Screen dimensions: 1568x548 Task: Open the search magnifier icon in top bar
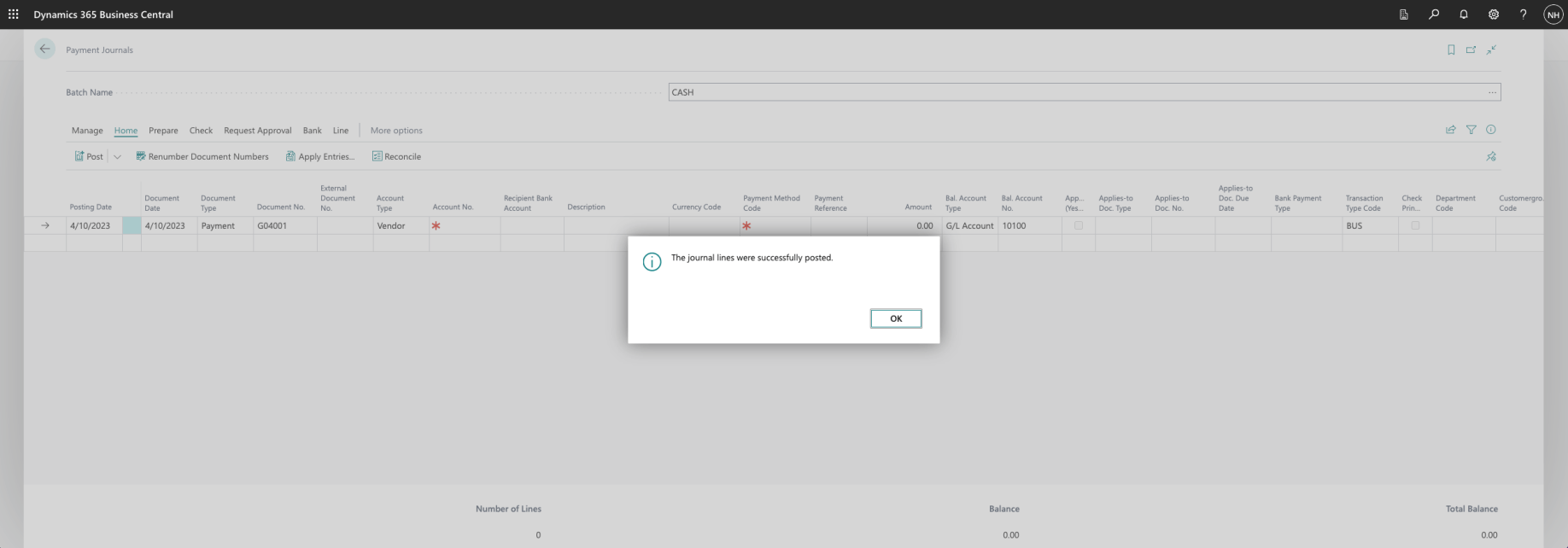1434,15
